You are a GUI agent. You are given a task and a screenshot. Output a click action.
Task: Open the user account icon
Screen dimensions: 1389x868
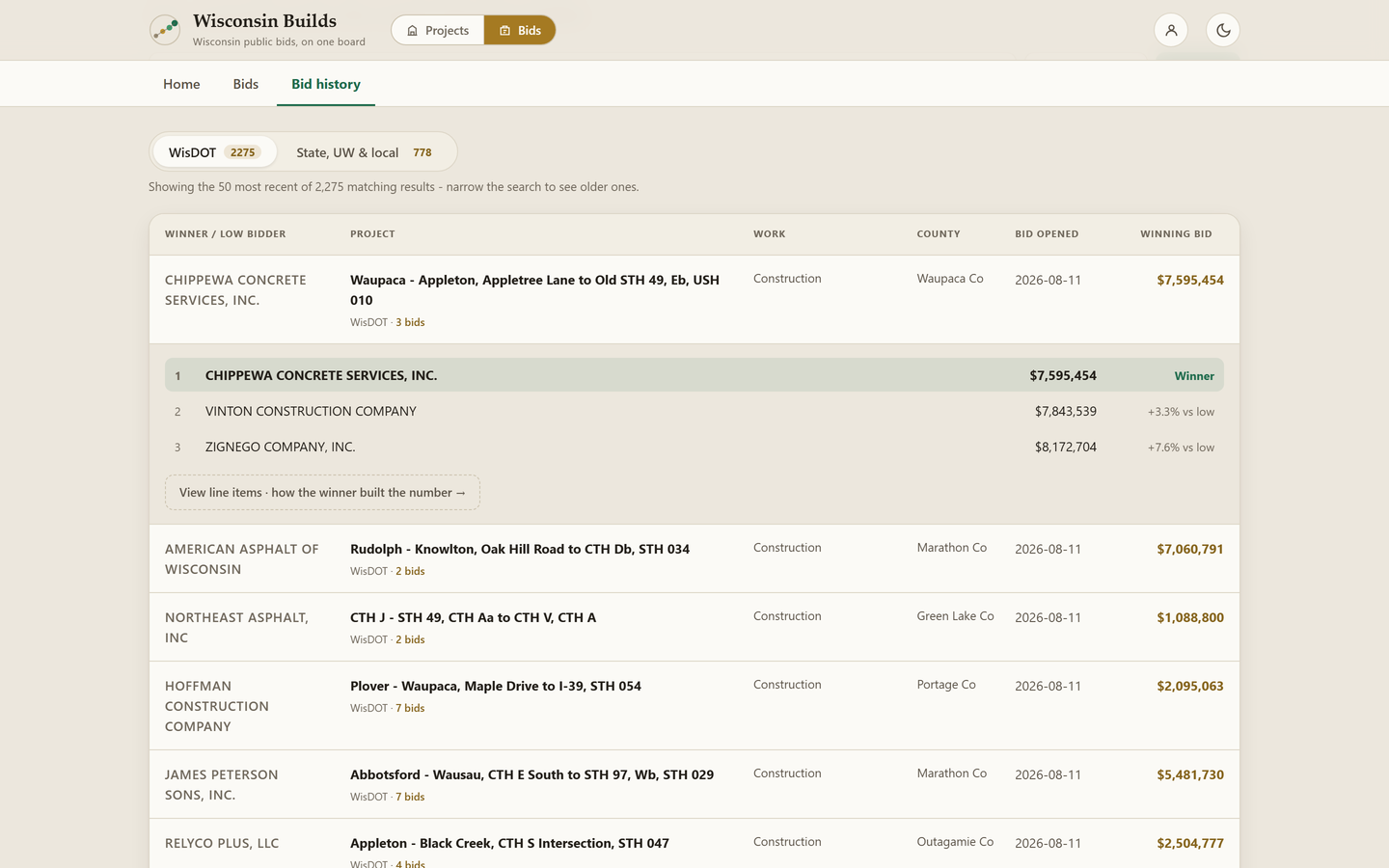tap(1171, 30)
